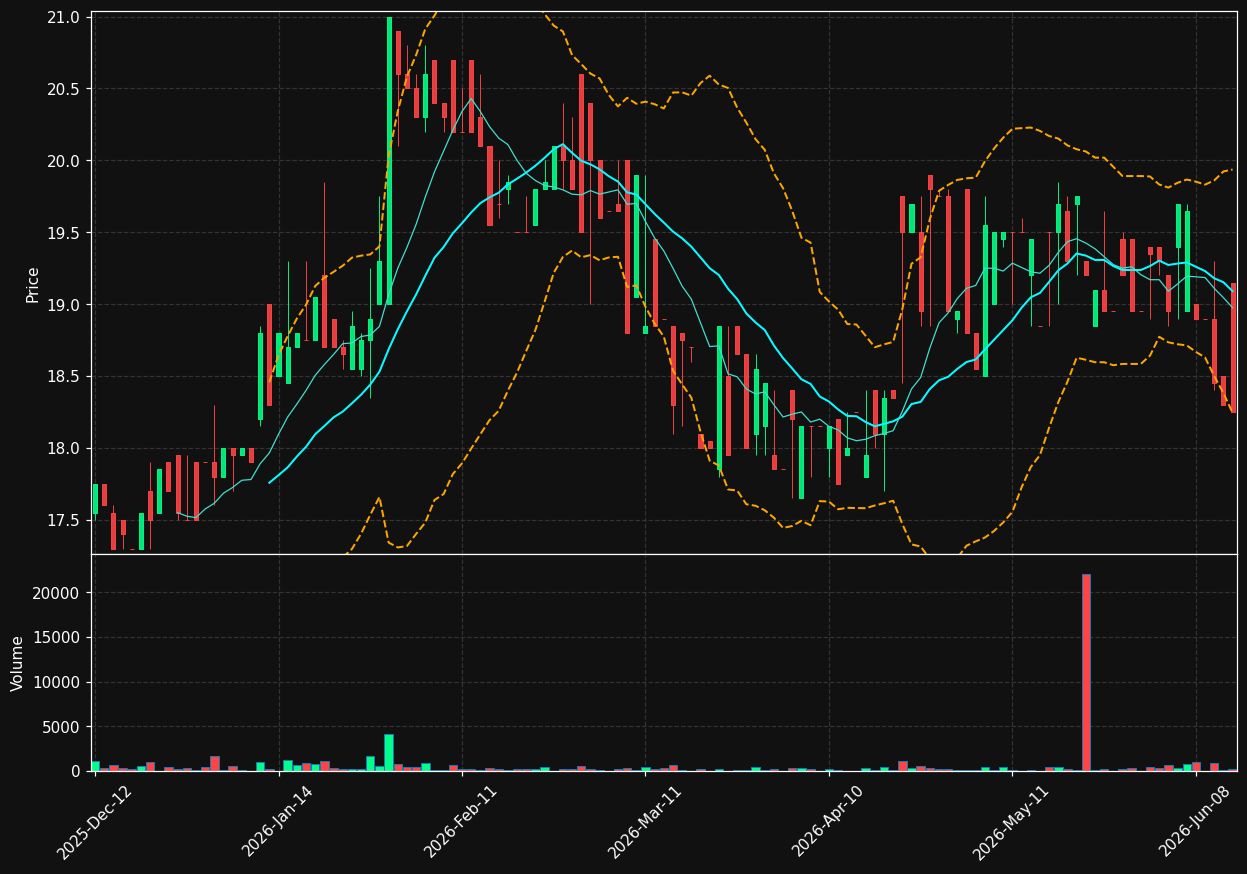Image resolution: width=1247 pixels, height=874 pixels.
Task: Click the 18.0 price tick label
Action: (64, 449)
